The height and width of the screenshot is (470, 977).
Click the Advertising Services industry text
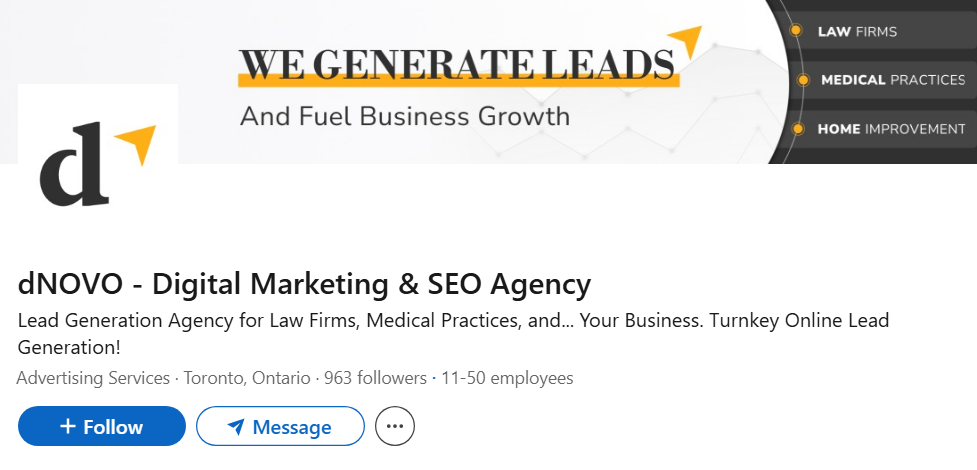[93, 379]
